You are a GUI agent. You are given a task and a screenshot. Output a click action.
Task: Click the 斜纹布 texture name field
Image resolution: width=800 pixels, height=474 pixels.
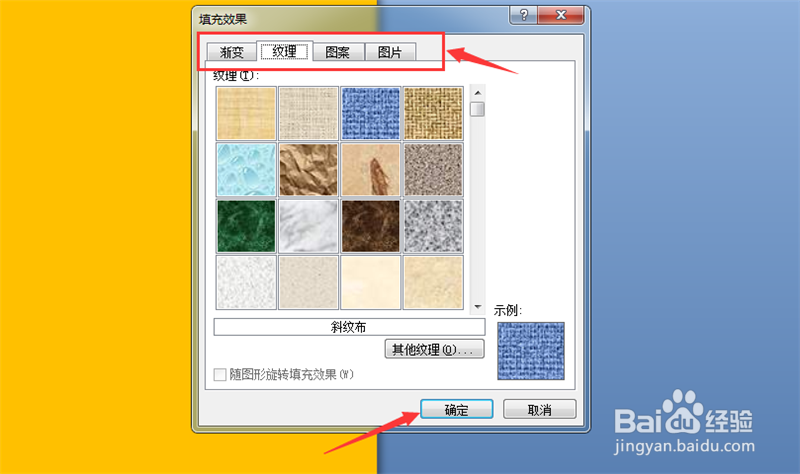[x=349, y=327]
